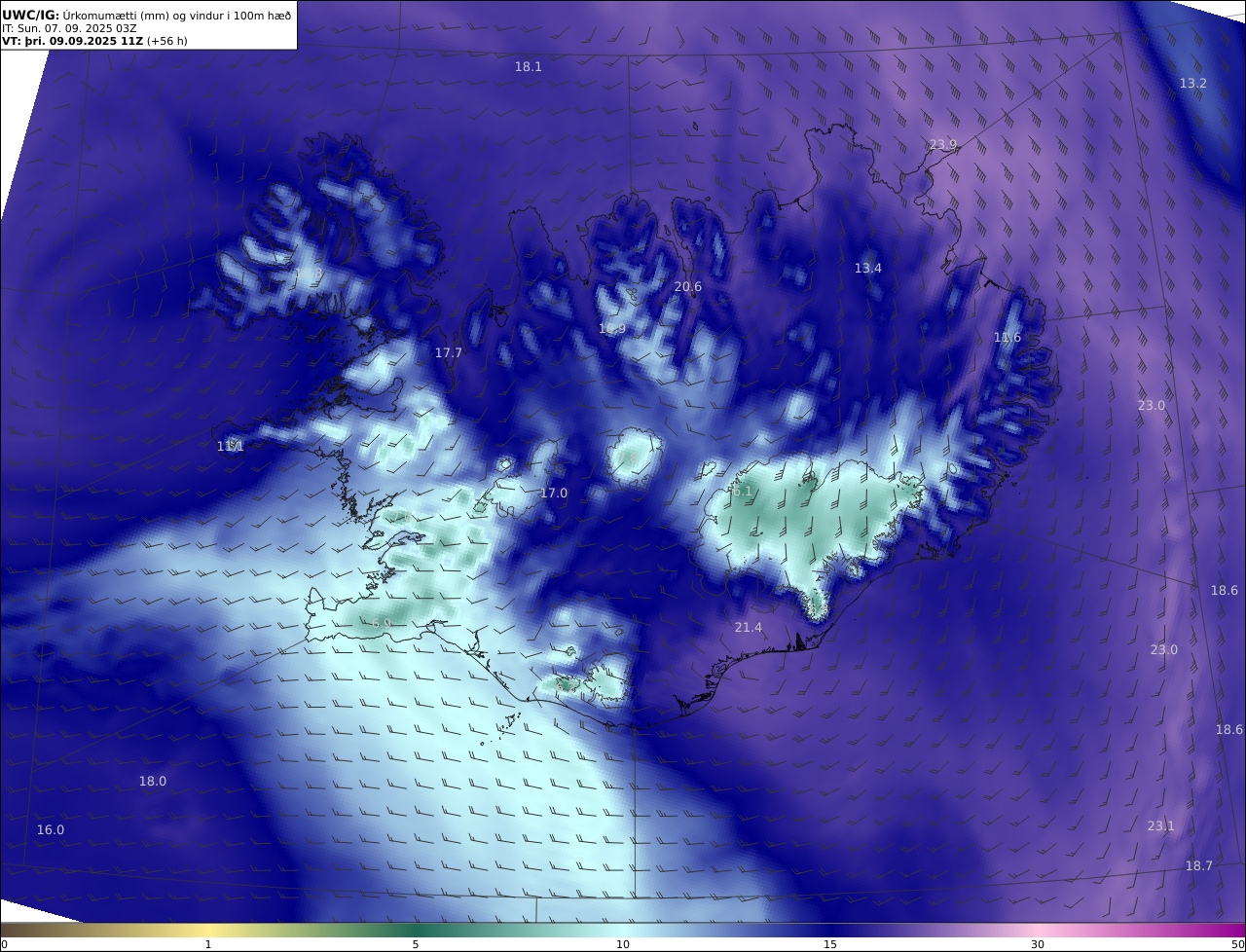Click the 11.6 value in the east

click(x=1008, y=338)
